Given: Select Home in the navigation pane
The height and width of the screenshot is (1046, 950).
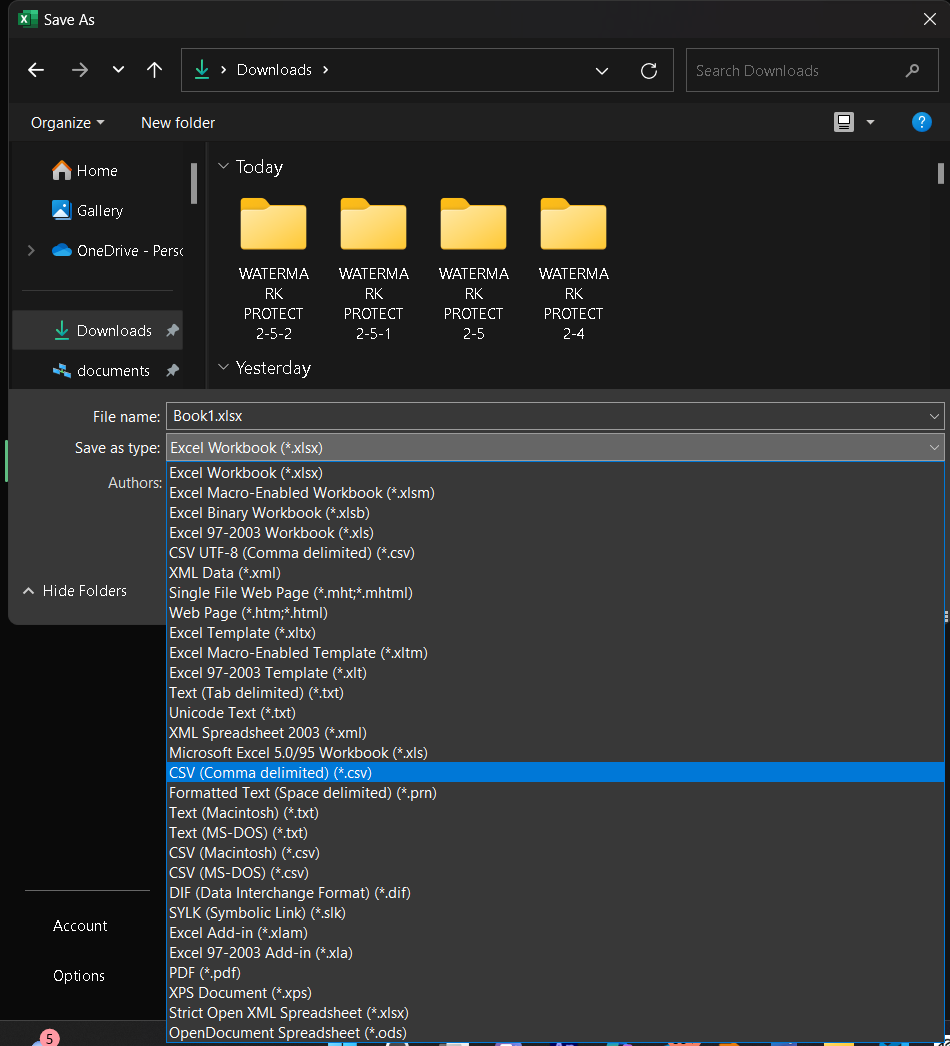Looking at the screenshot, I should coord(97,171).
